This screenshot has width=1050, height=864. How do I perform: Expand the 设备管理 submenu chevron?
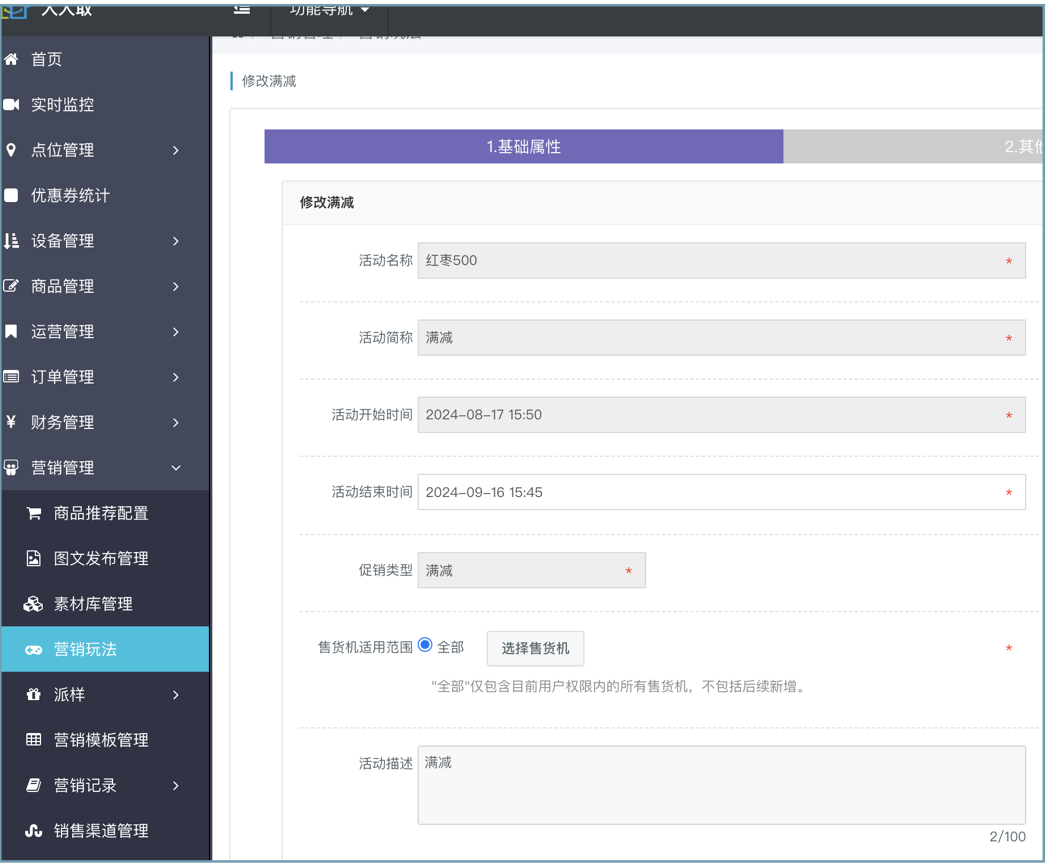click(176, 241)
